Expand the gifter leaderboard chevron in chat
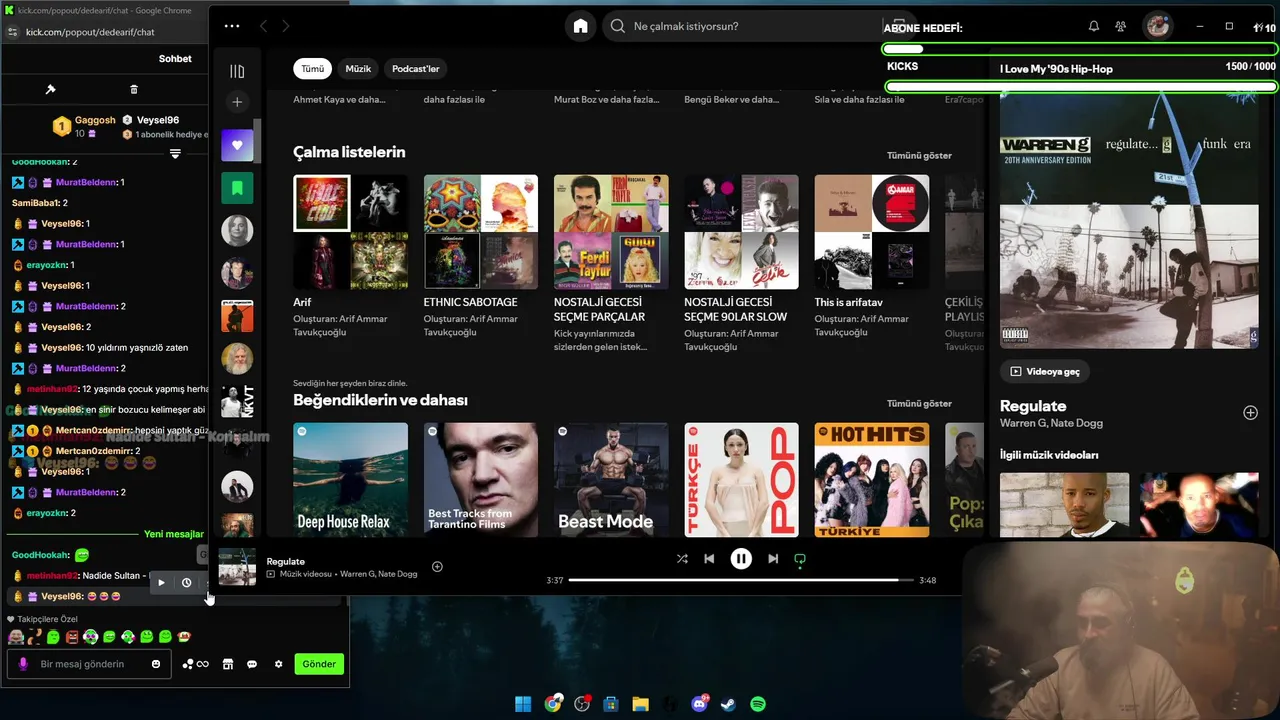 (x=175, y=154)
